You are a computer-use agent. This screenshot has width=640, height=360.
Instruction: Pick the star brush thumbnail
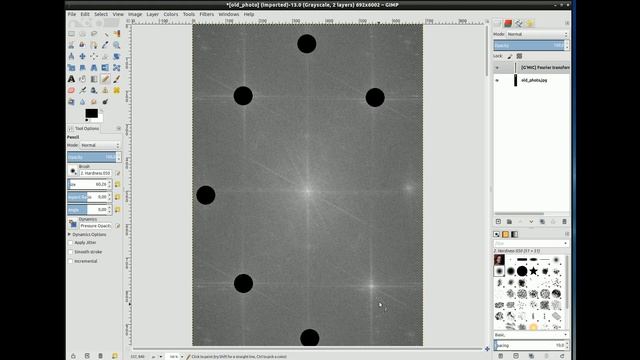point(533,271)
